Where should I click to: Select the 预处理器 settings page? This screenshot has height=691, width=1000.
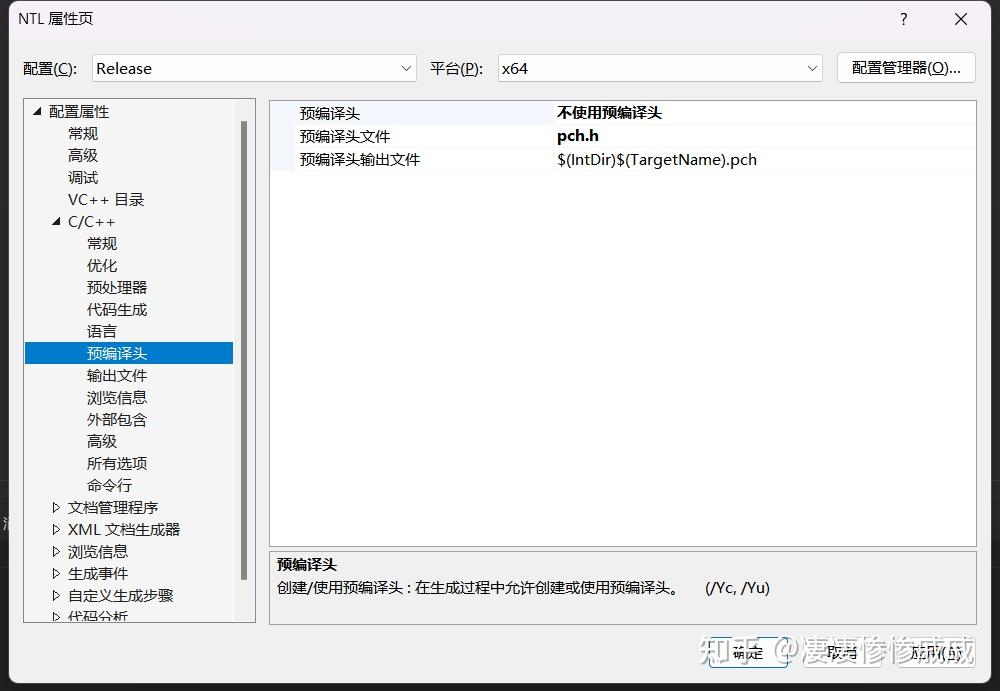pyautogui.click(x=116, y=287)
